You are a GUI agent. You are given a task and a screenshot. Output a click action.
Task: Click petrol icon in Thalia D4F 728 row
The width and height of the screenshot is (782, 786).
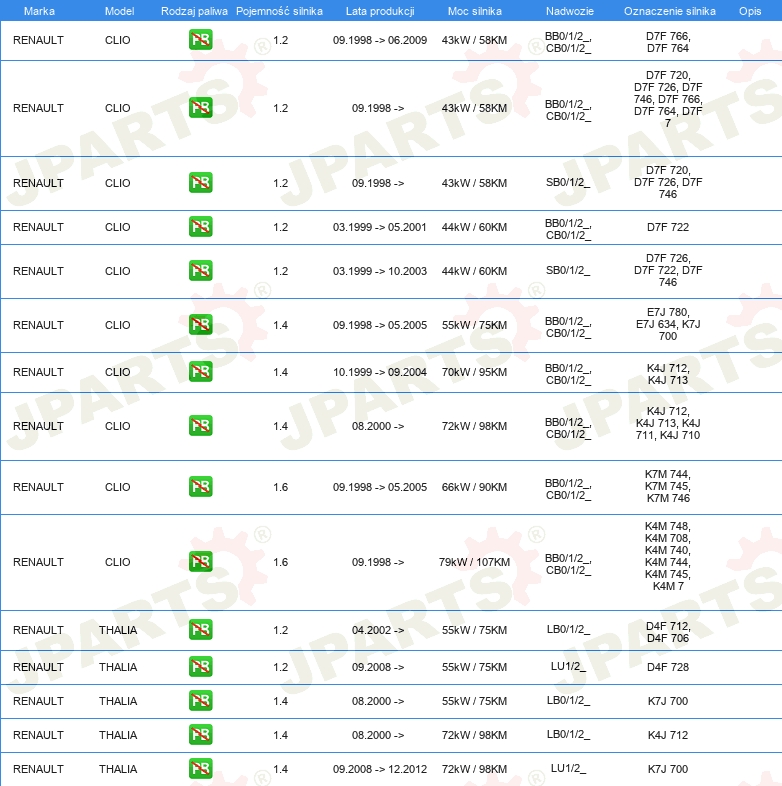pos(201,667)
